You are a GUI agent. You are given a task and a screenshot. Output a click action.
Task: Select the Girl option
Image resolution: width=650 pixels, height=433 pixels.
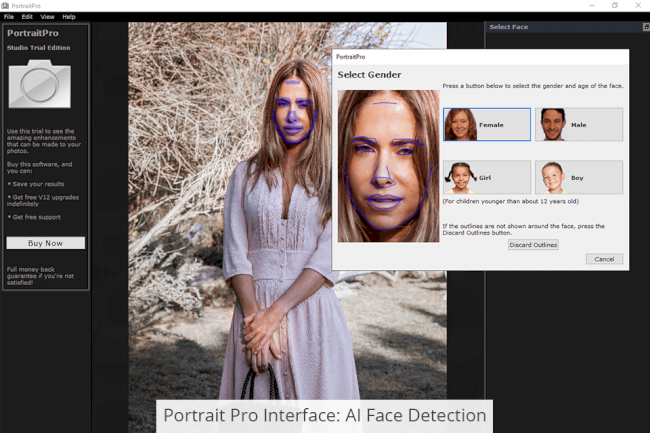pos(487,177)
